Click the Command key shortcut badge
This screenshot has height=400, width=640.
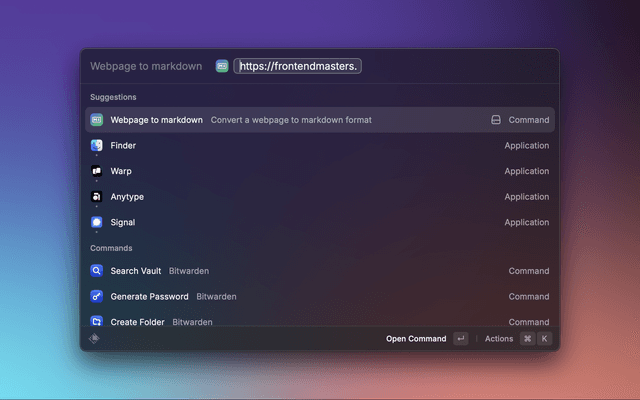click(527, 339)
